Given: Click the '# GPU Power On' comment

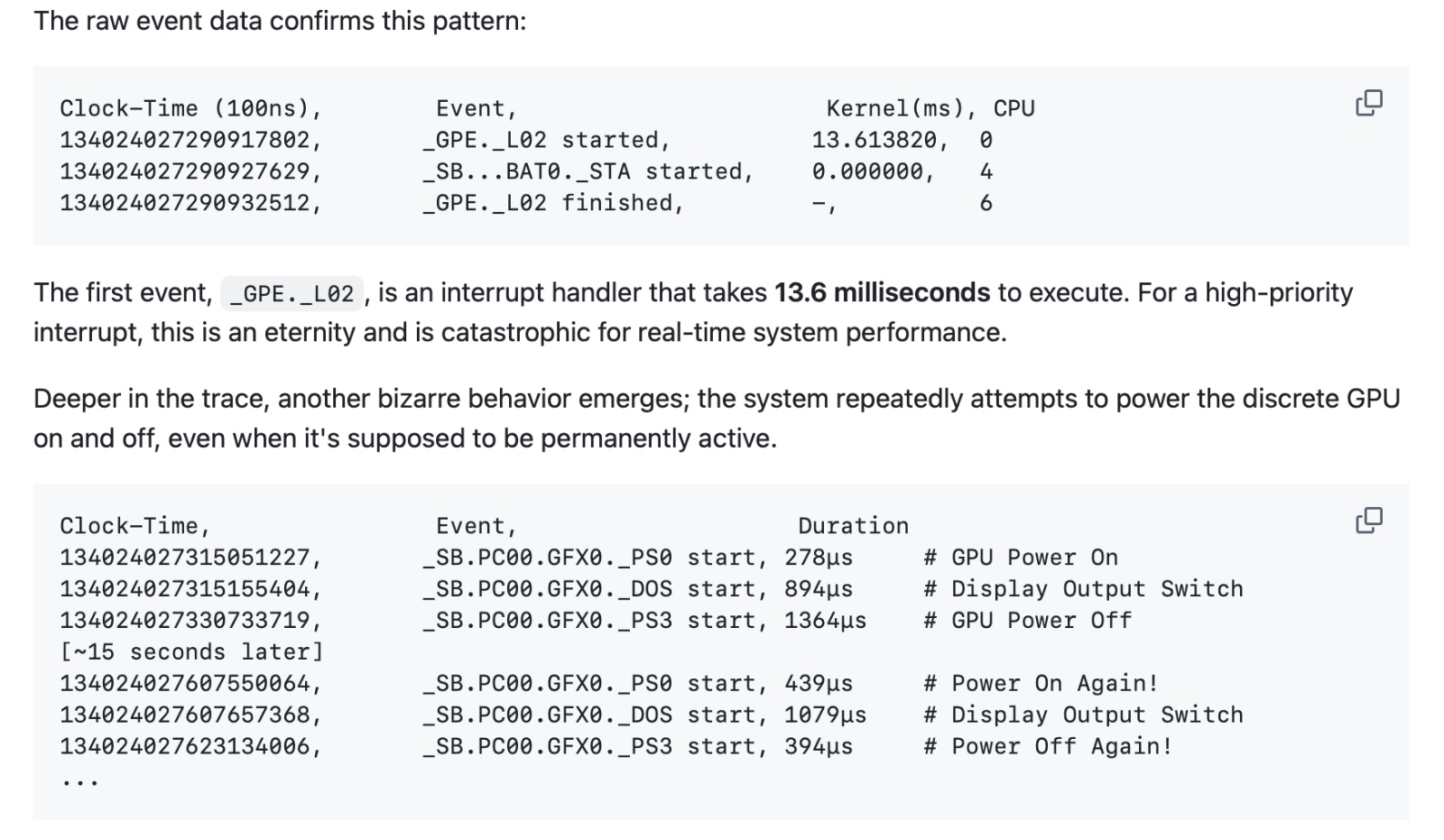Looking at the screenshot, I should [x=1021, y=558].
